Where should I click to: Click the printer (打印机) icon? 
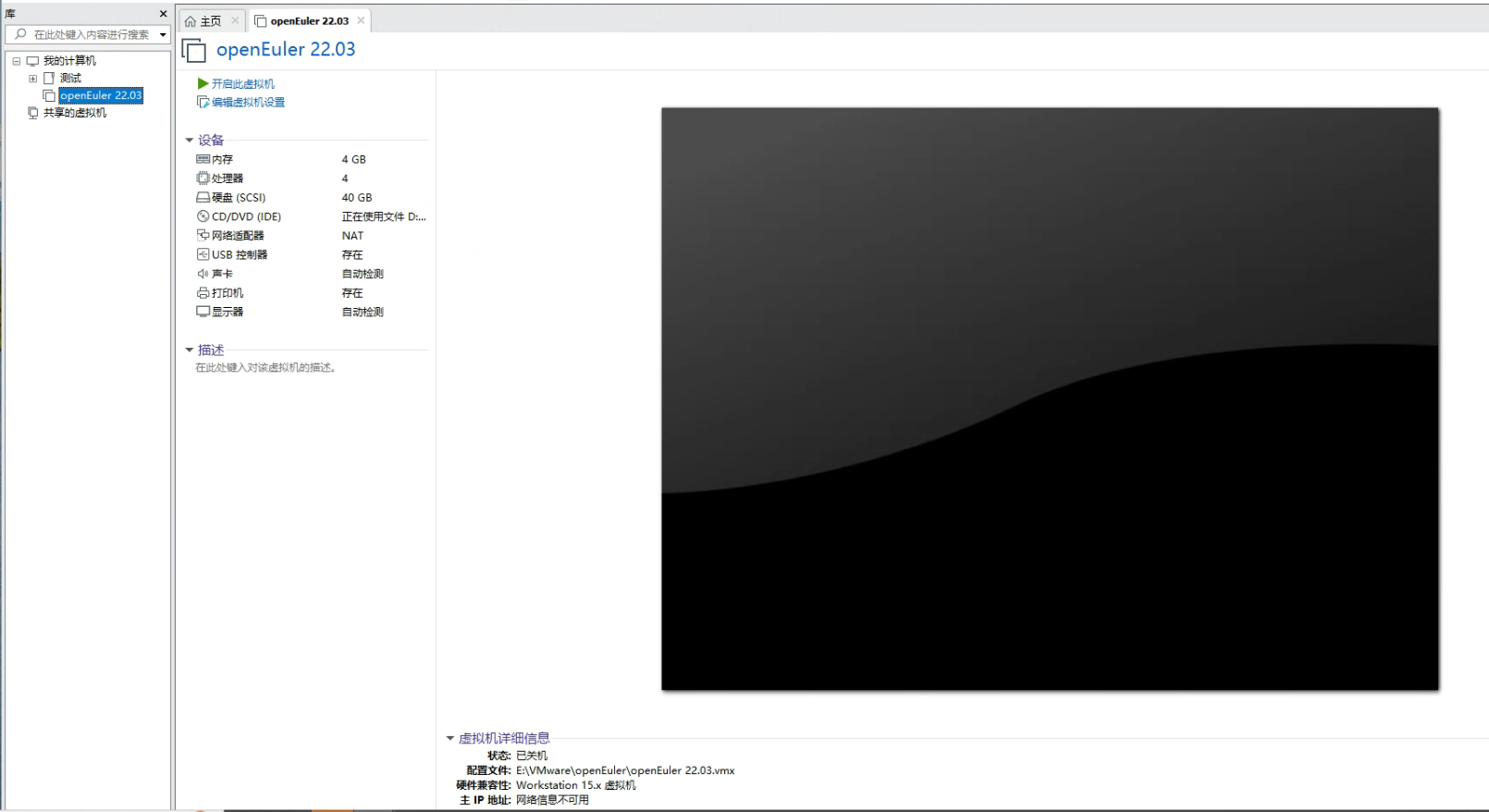click(203, 292)
